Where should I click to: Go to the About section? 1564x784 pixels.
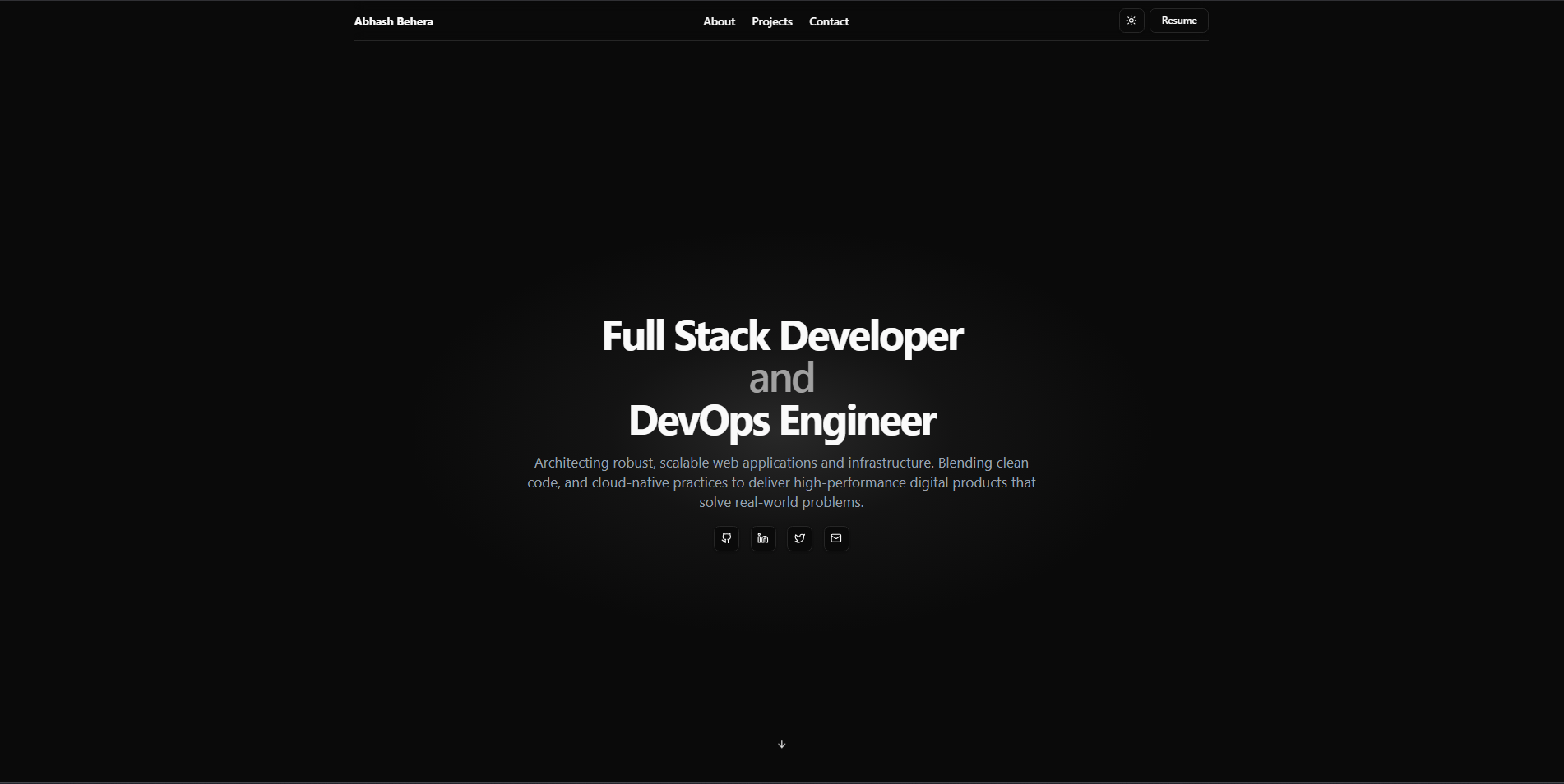coord(719,21)
